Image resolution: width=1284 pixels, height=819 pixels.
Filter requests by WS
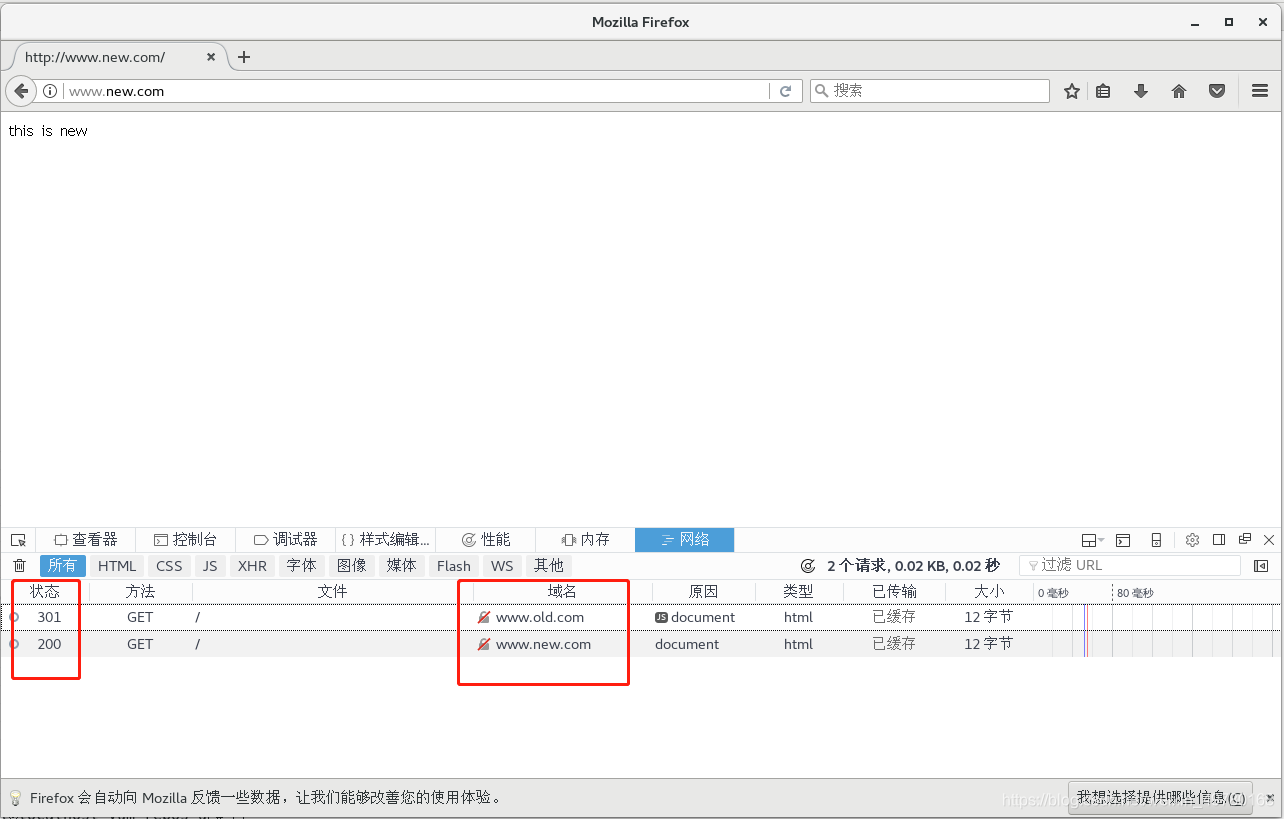(502, 566)
